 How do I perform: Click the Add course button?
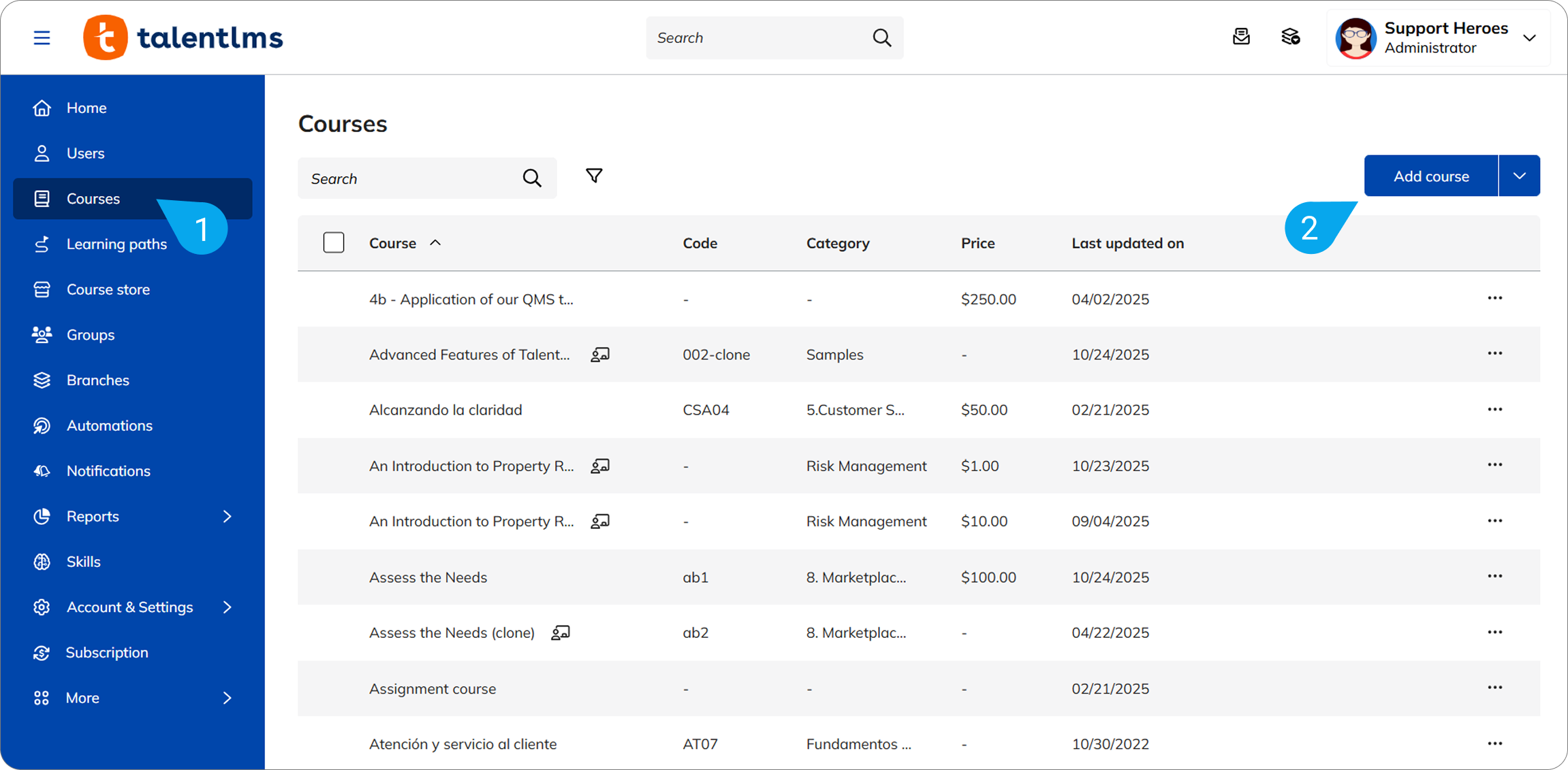[1430, 176]
